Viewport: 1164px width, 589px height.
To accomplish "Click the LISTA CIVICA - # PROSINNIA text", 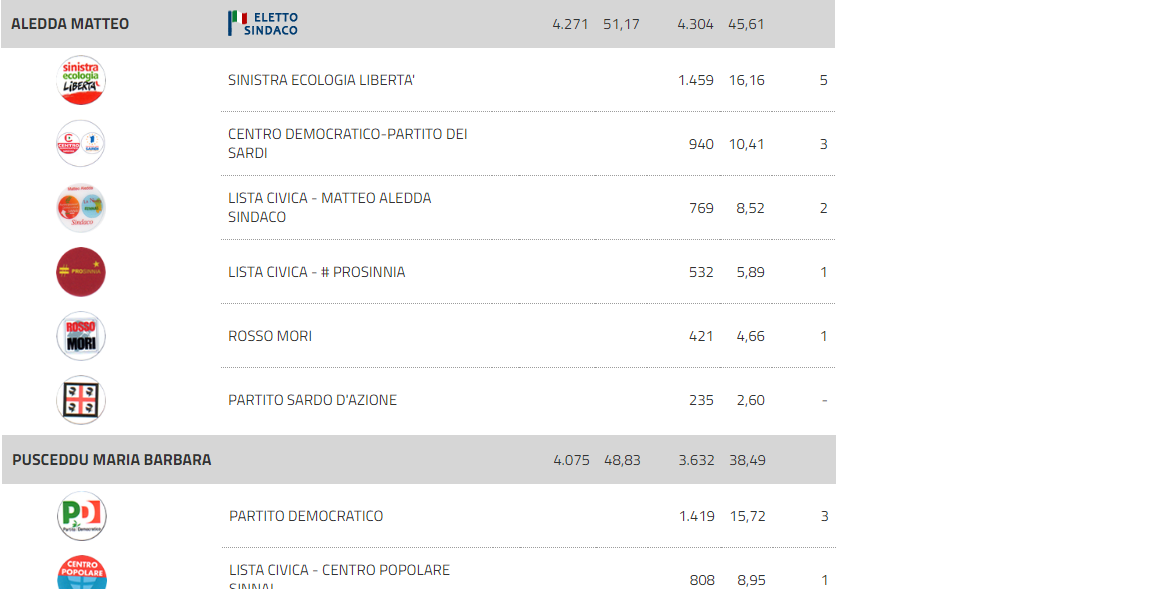I will [316, 272].
